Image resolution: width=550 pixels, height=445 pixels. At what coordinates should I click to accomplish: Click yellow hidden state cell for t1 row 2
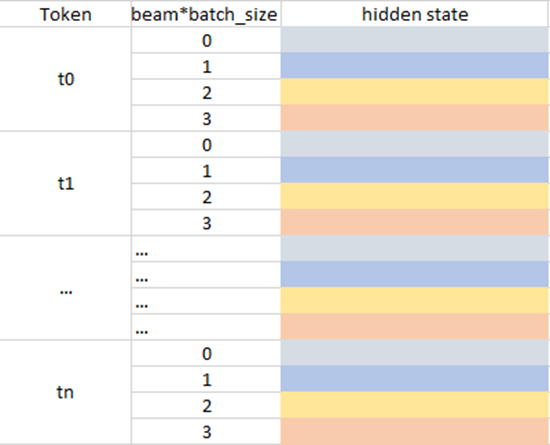[x=415, y=196]
